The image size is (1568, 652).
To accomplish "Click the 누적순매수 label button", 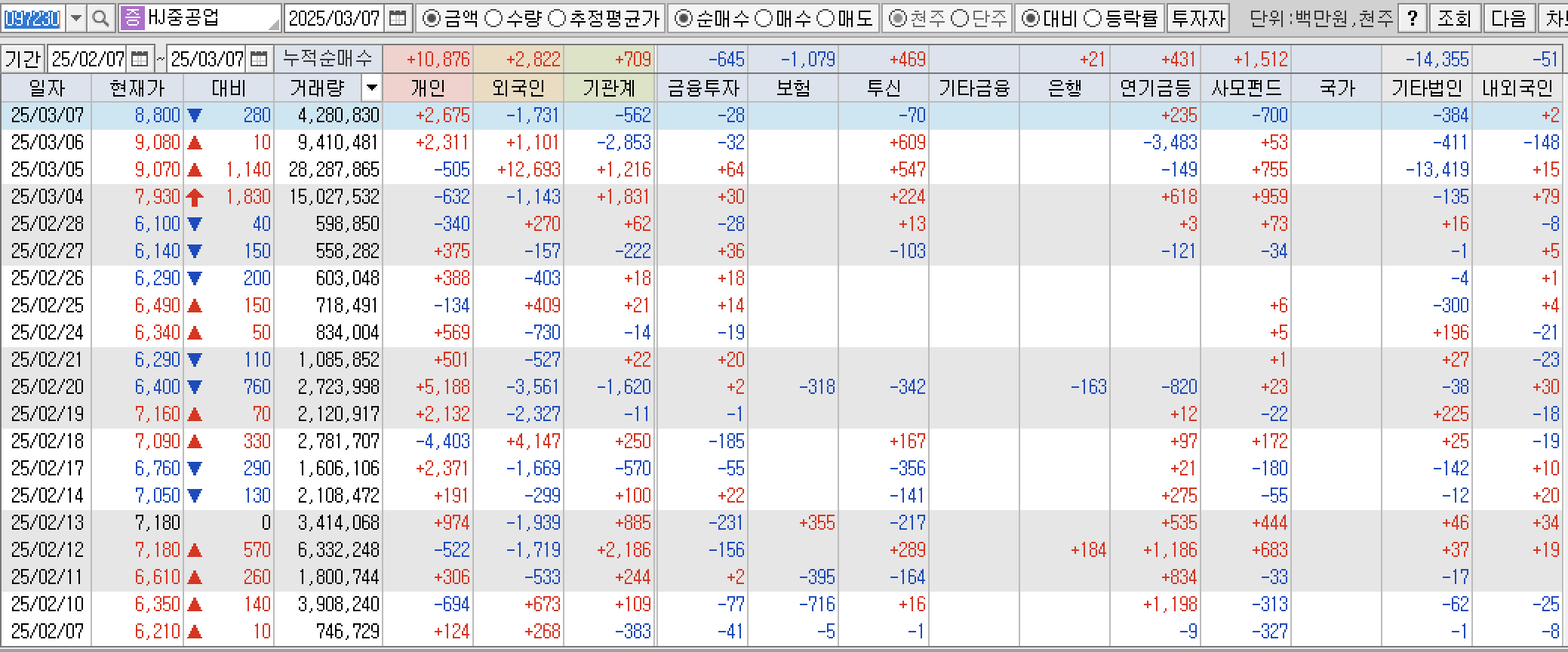I will pos(327,59).
